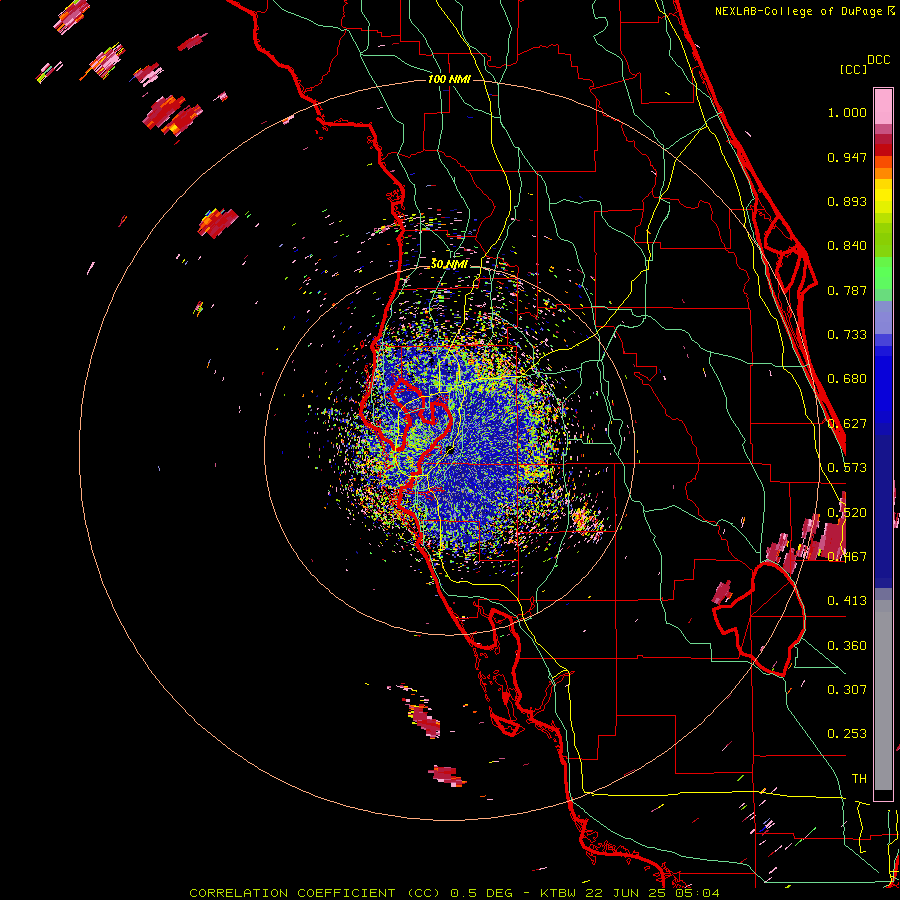
Task: Click the [CC] units label
Action: pos(853,69)
